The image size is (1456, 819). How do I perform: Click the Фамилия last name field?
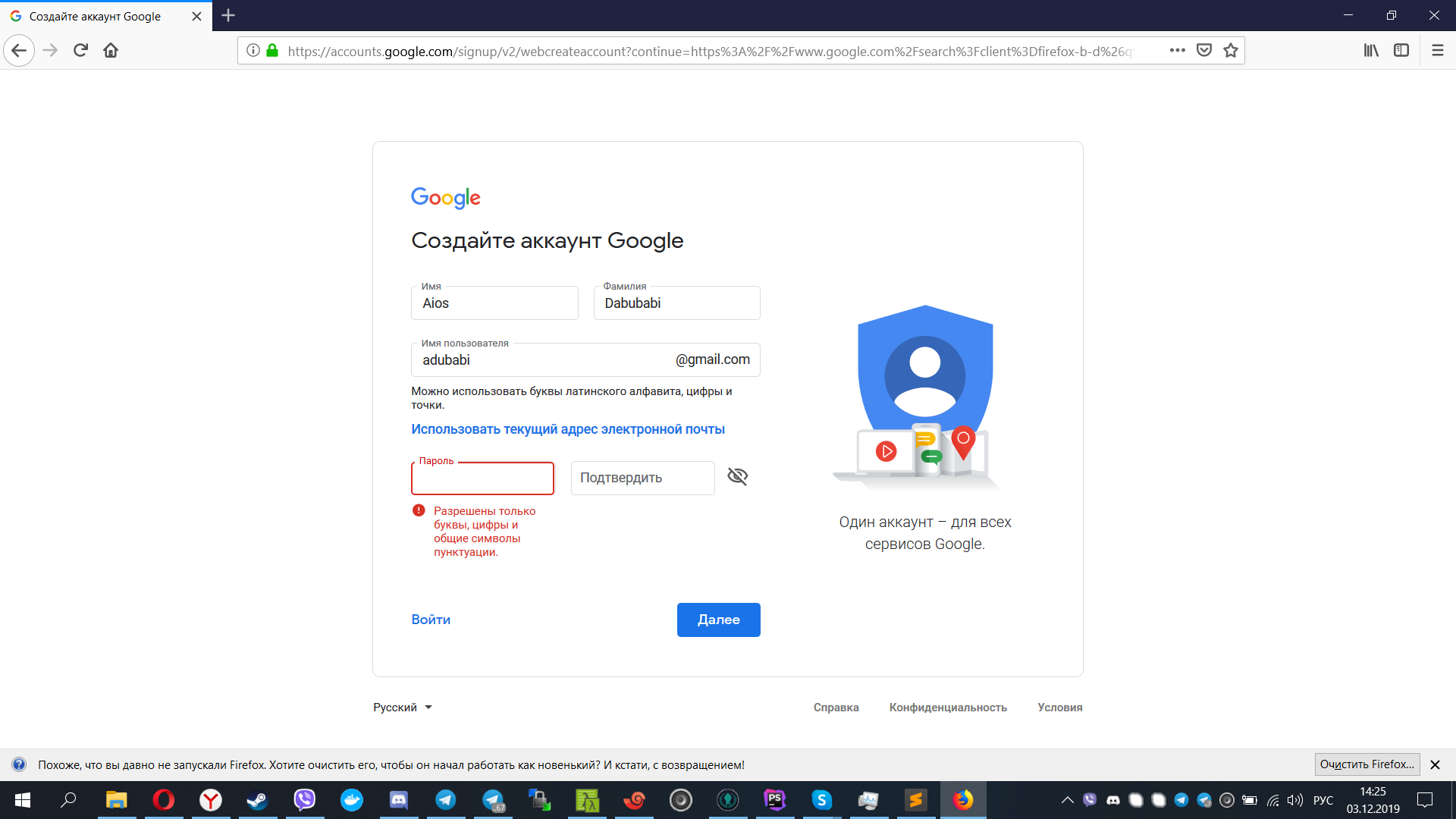coord(676,303)
